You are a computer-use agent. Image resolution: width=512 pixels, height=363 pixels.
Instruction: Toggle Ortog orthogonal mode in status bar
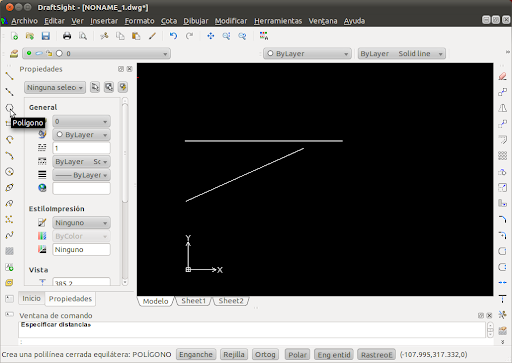point(265,355)
